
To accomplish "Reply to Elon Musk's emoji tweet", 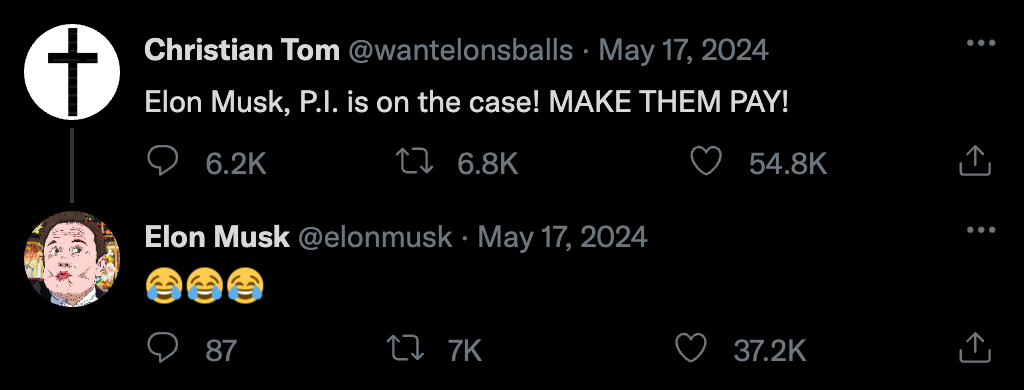I will [163, 348].
